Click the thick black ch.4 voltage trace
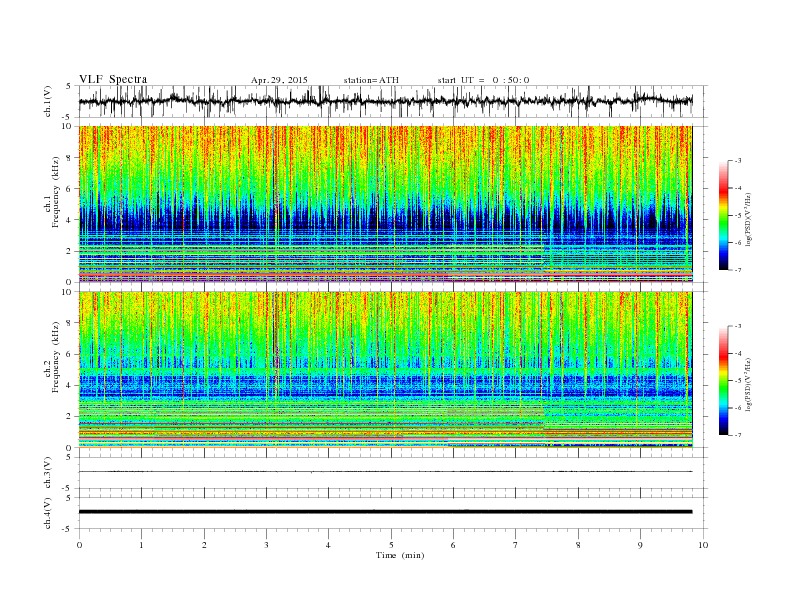792x612 pixels. coord(385,512)
